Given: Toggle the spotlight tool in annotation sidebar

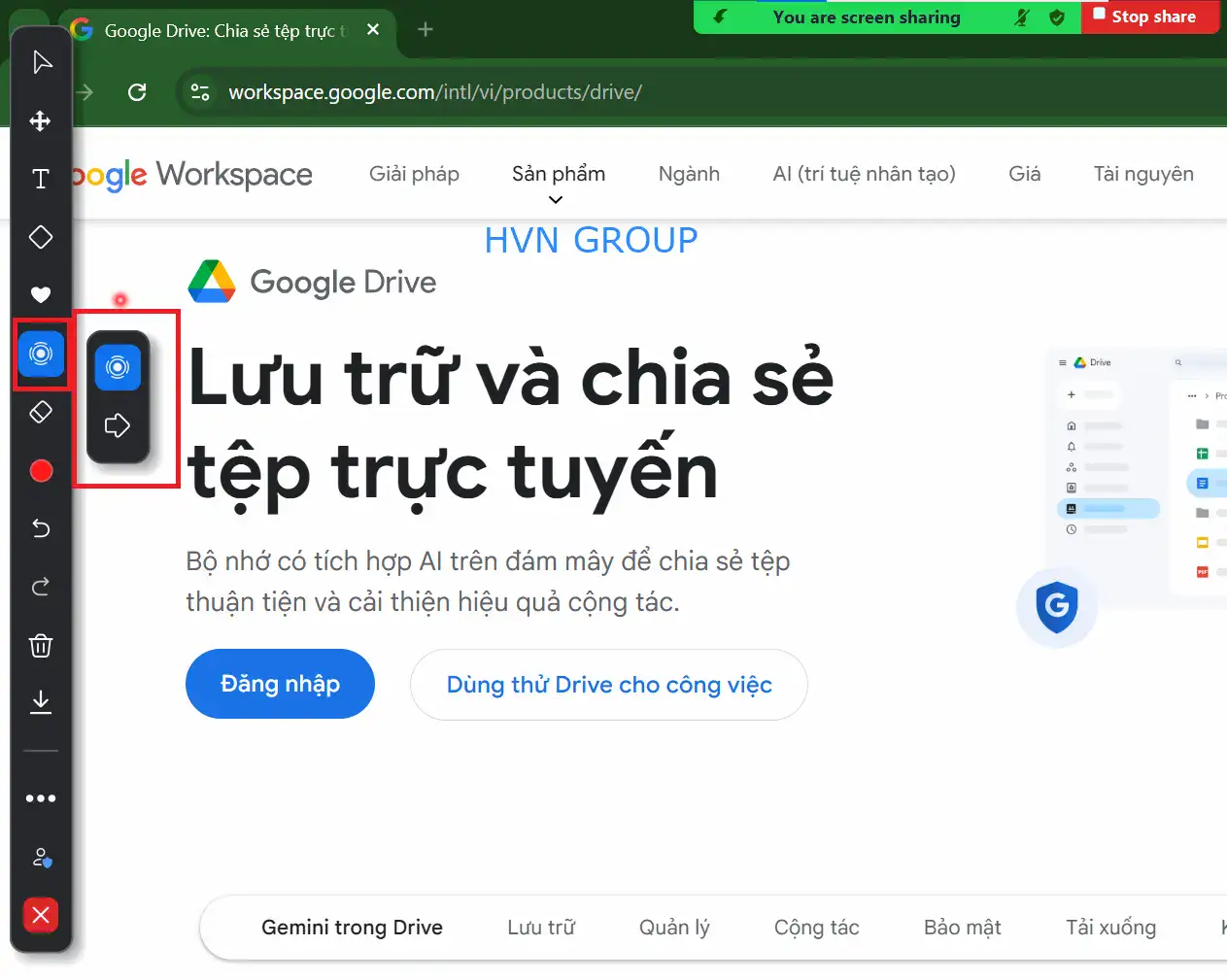Looking at the screenshot, I should click(41, 354).
